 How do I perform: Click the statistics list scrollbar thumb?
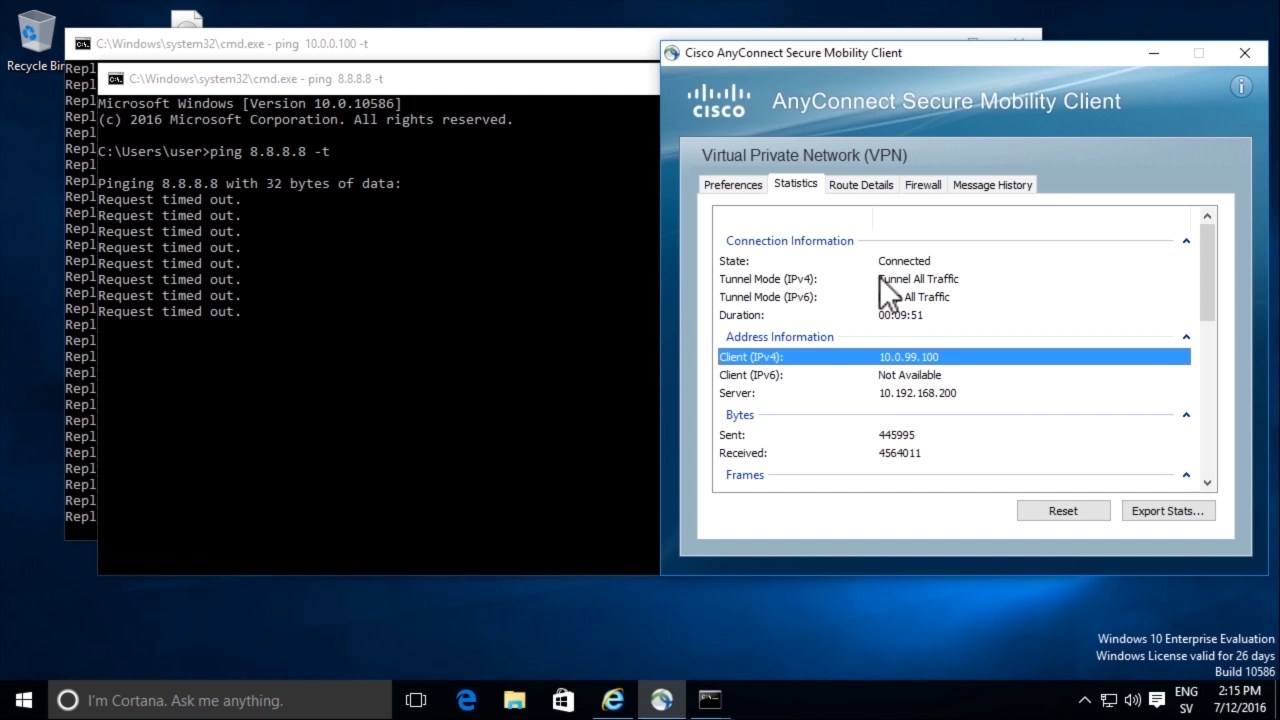click(x=1207, y=272)
